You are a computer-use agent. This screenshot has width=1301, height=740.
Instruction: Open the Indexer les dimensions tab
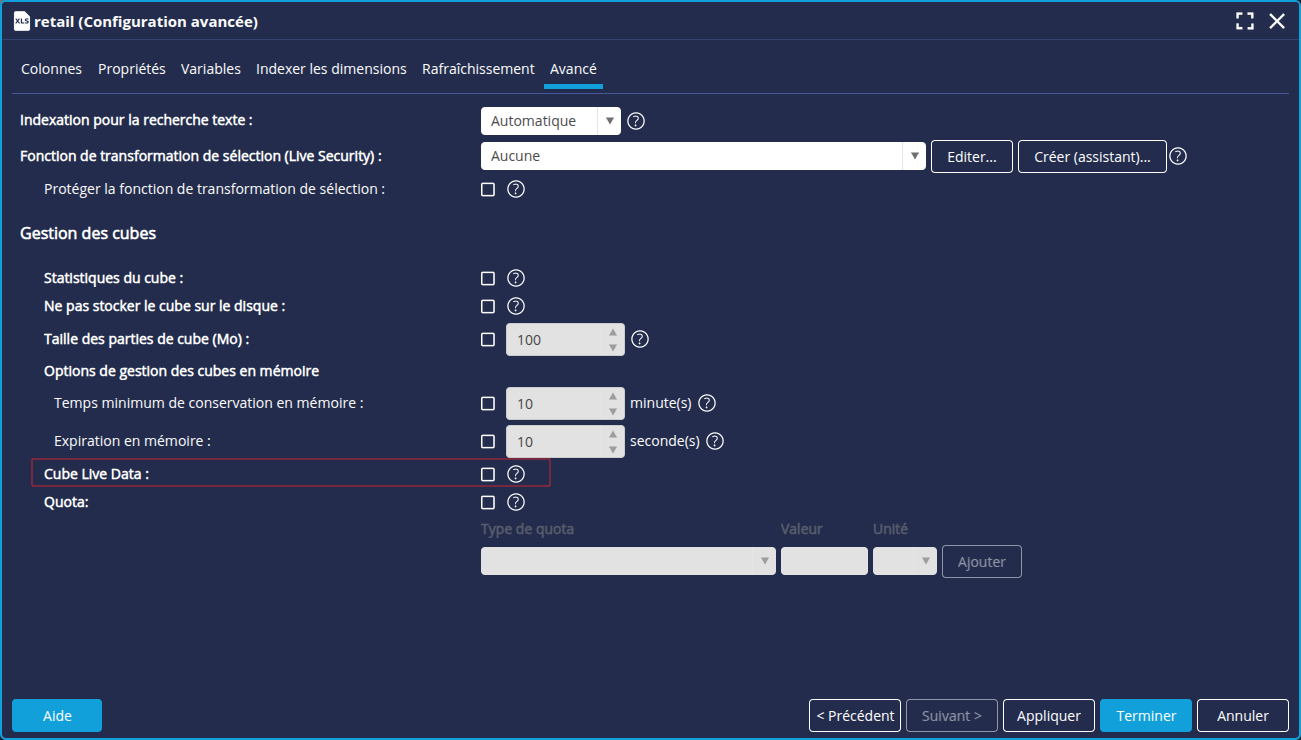click(x=331, y=69)
